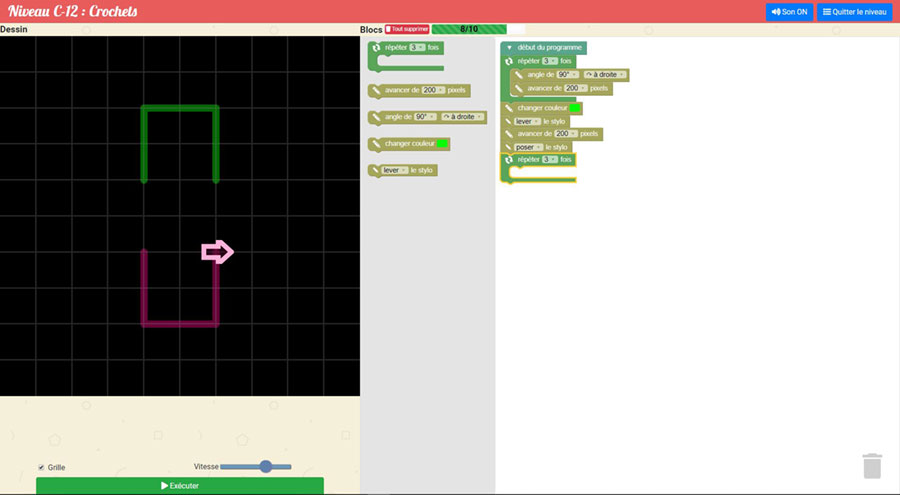900x495 pixels.
Task: Toggle sound with Son ON button
Action: coord(789,12)
